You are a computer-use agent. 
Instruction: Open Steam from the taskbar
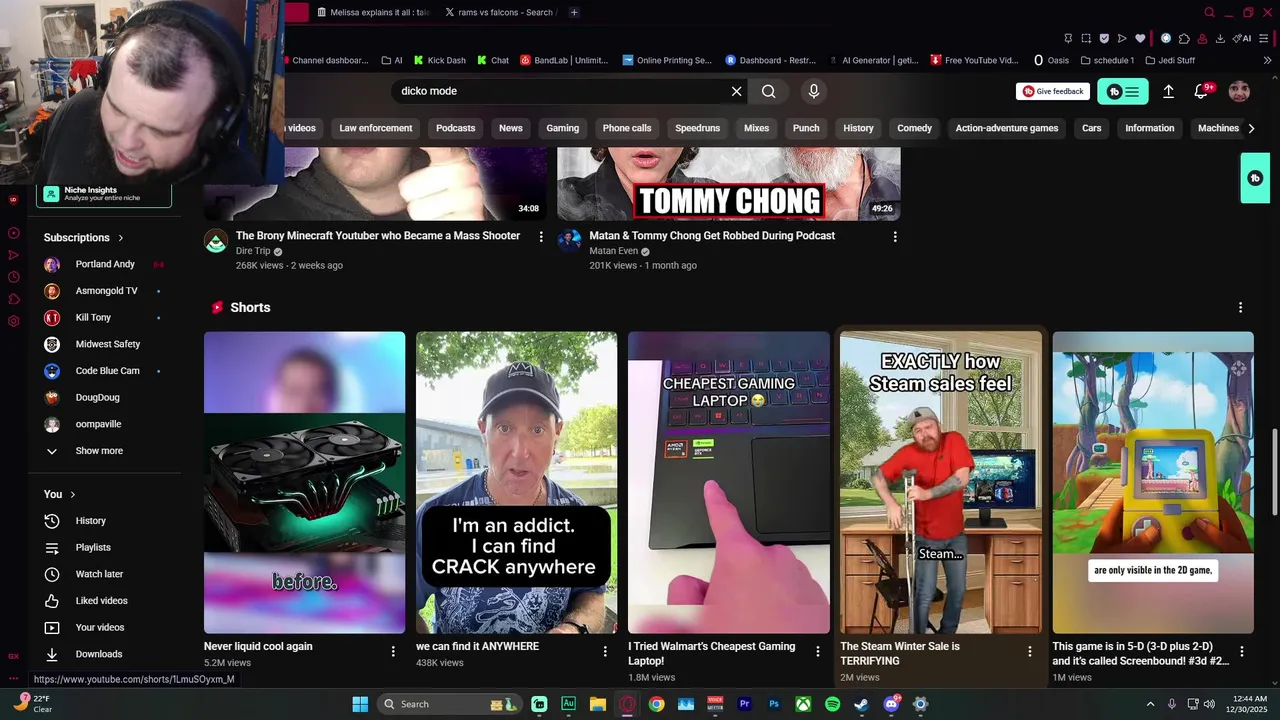pyautogui.click(x=861, y=704)
